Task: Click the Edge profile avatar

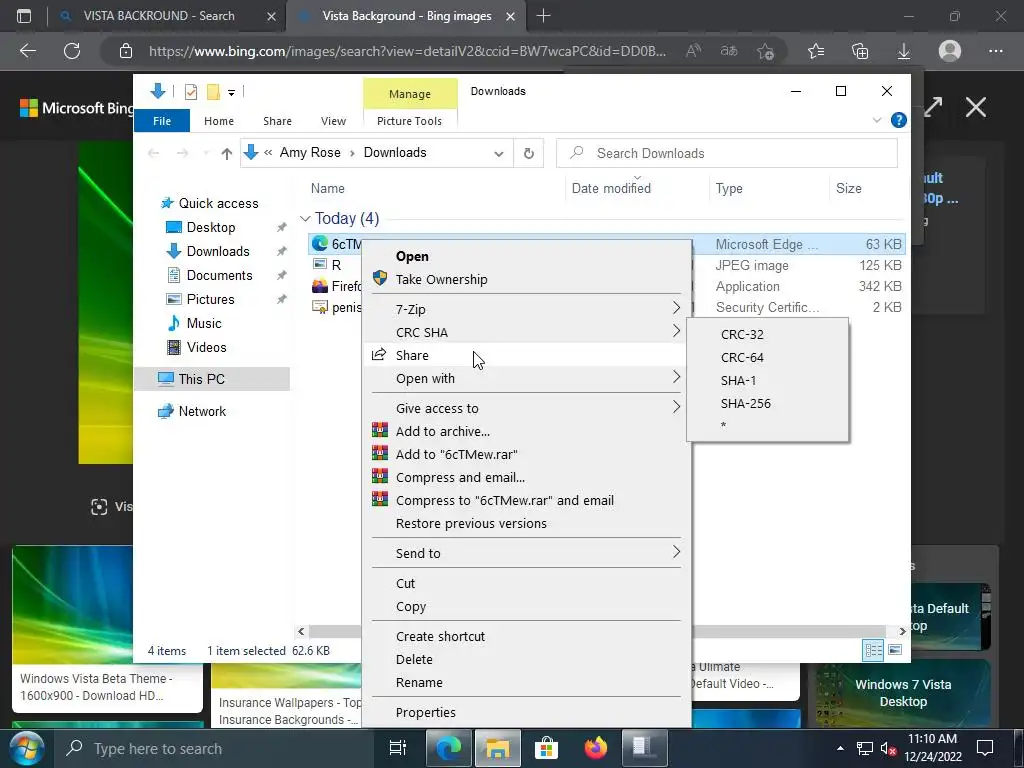Action: [x=950, y=51]
